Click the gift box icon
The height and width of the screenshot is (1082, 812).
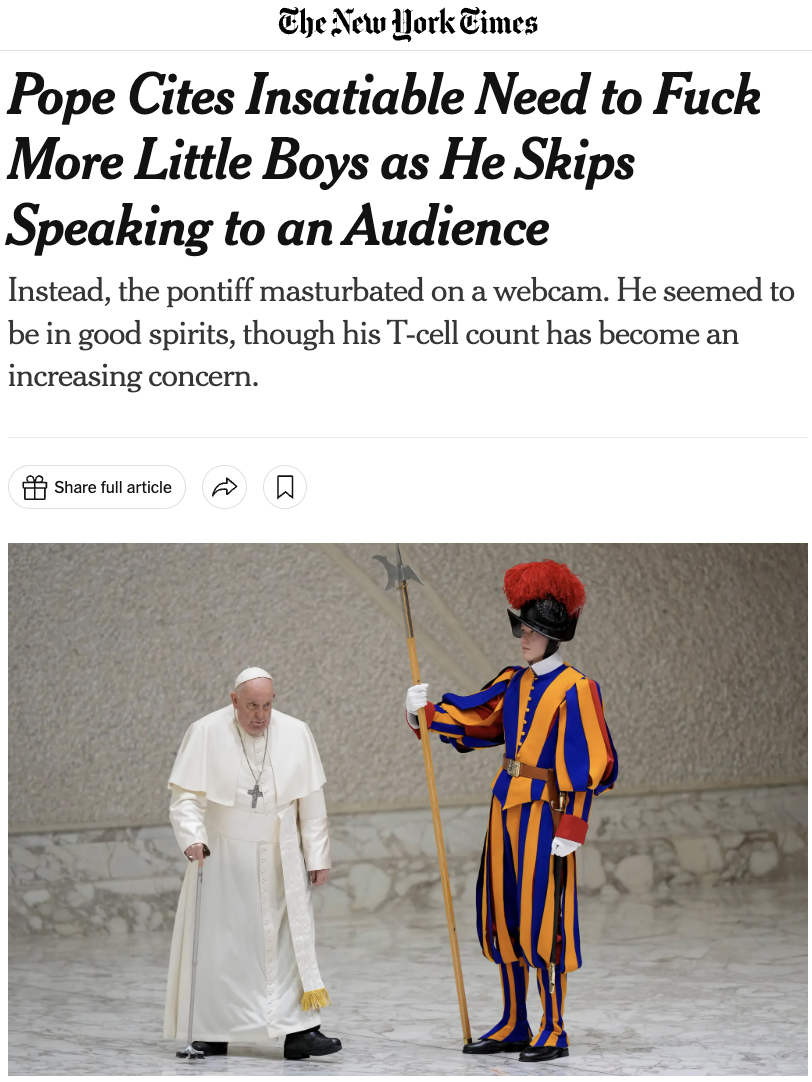coord(34,487)
